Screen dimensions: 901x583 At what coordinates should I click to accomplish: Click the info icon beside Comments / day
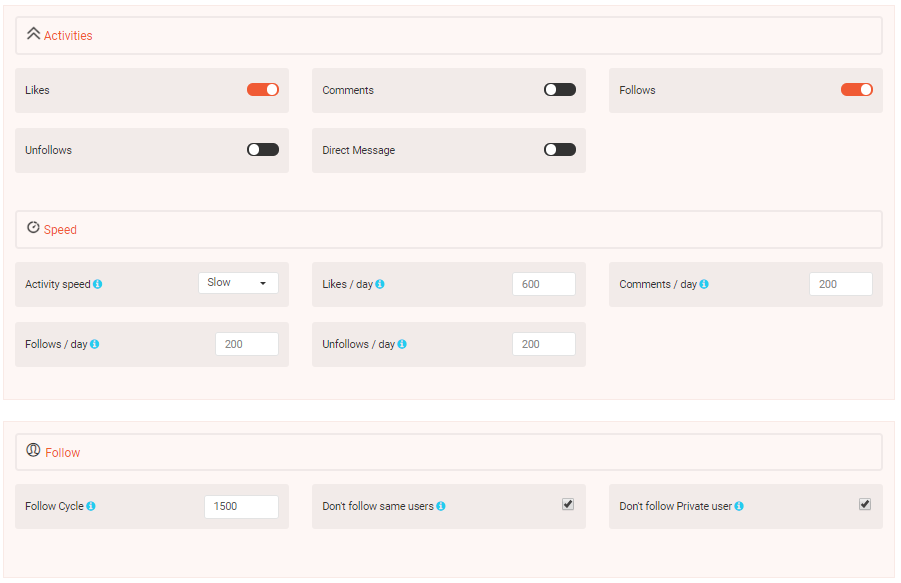(x=703, y=284)
